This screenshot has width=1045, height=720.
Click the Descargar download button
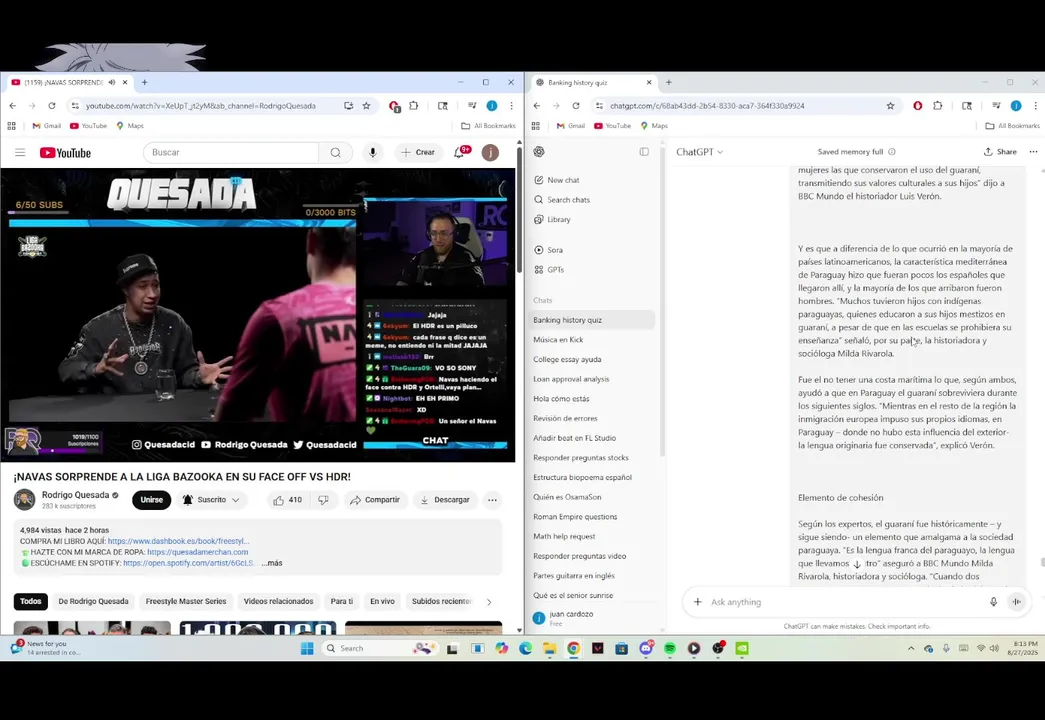tap(445, 500)
